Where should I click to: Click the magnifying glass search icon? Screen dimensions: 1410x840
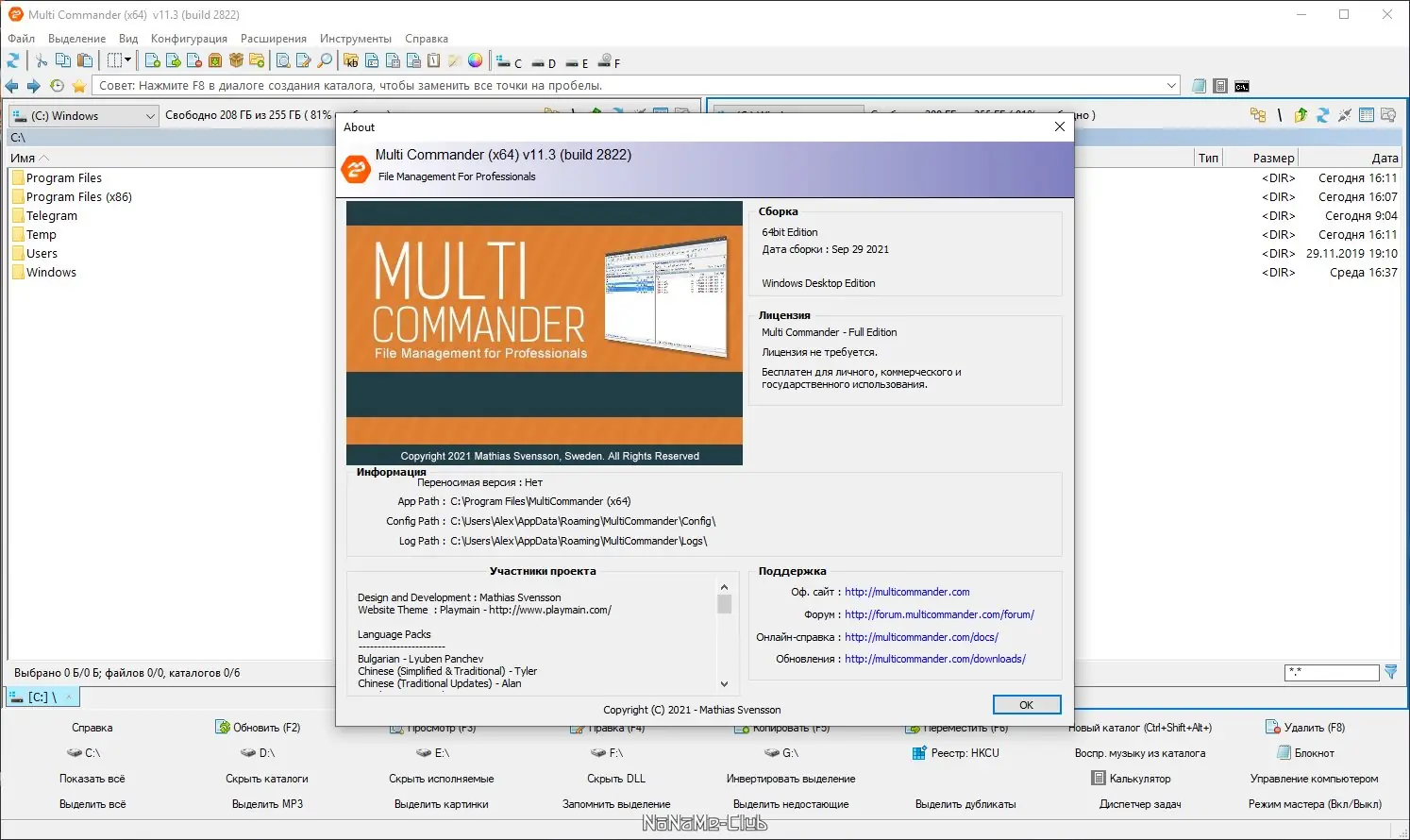325,60
